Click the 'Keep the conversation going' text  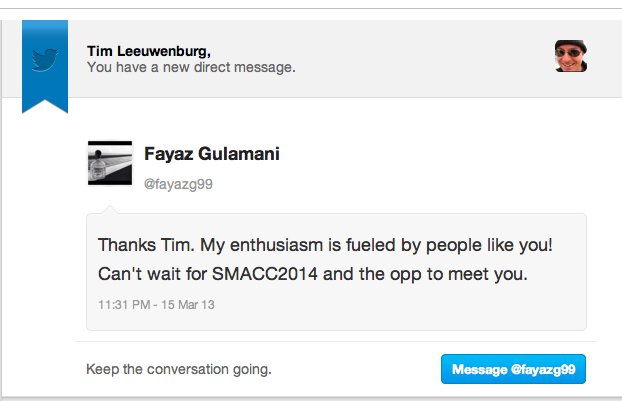pyautogui.click(x=179, y=369)
